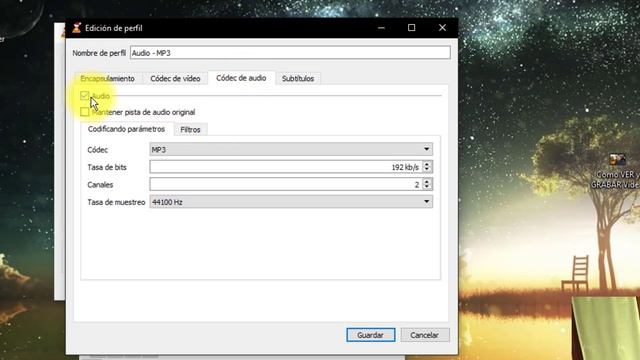Switch to the Códec de vídeo tab
640x360 pixels.
175,78
